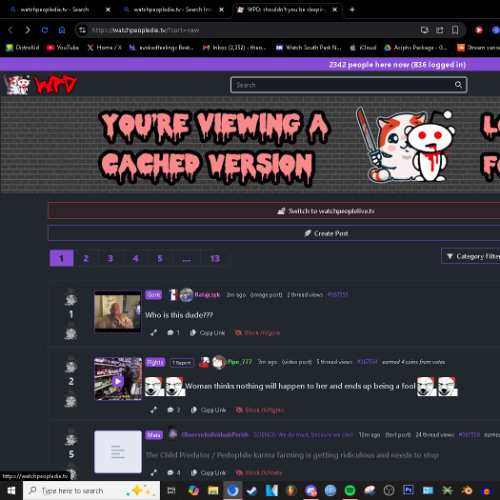500x500 pixels.
Task: Click Switch to watchpeoplelive.tv
Action: 274,211
